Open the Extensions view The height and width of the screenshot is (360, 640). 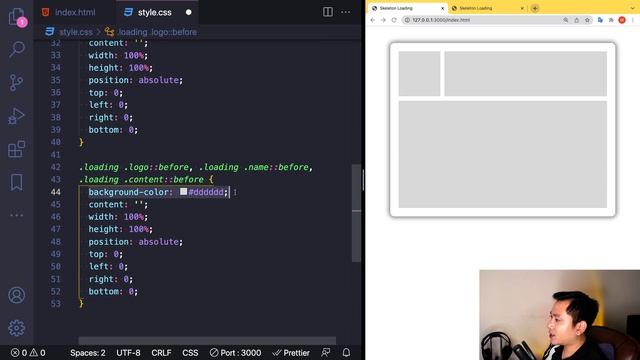click(x=16, y=149)
